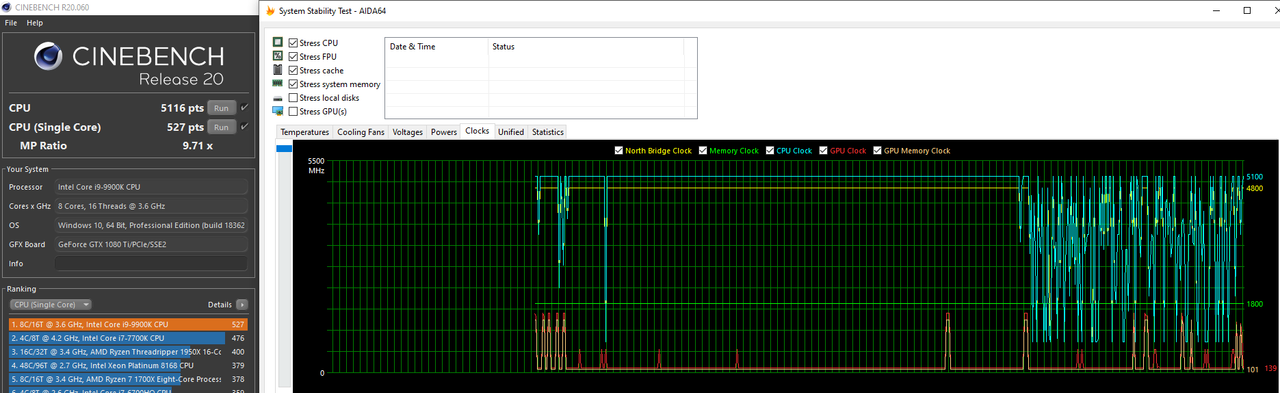Select the i9-9900K ranking row

128,324
